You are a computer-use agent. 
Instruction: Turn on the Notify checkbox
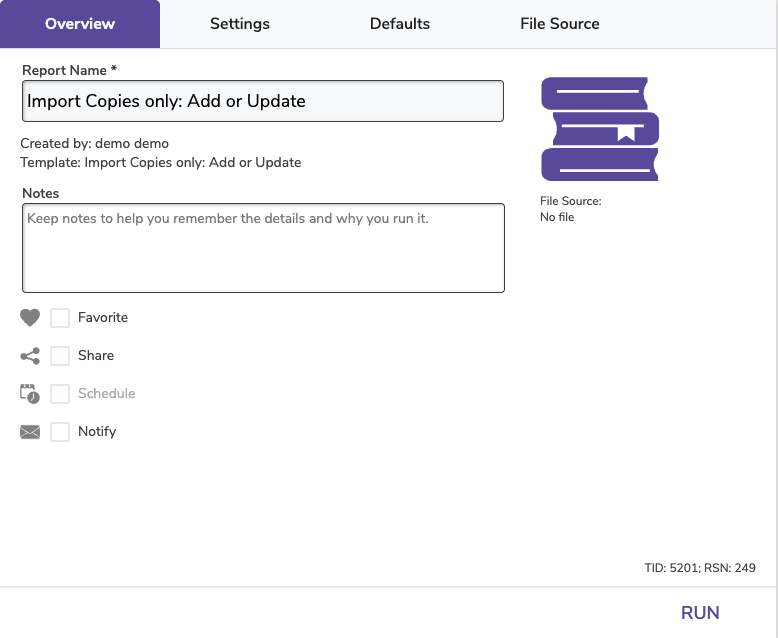coord(60,432)
